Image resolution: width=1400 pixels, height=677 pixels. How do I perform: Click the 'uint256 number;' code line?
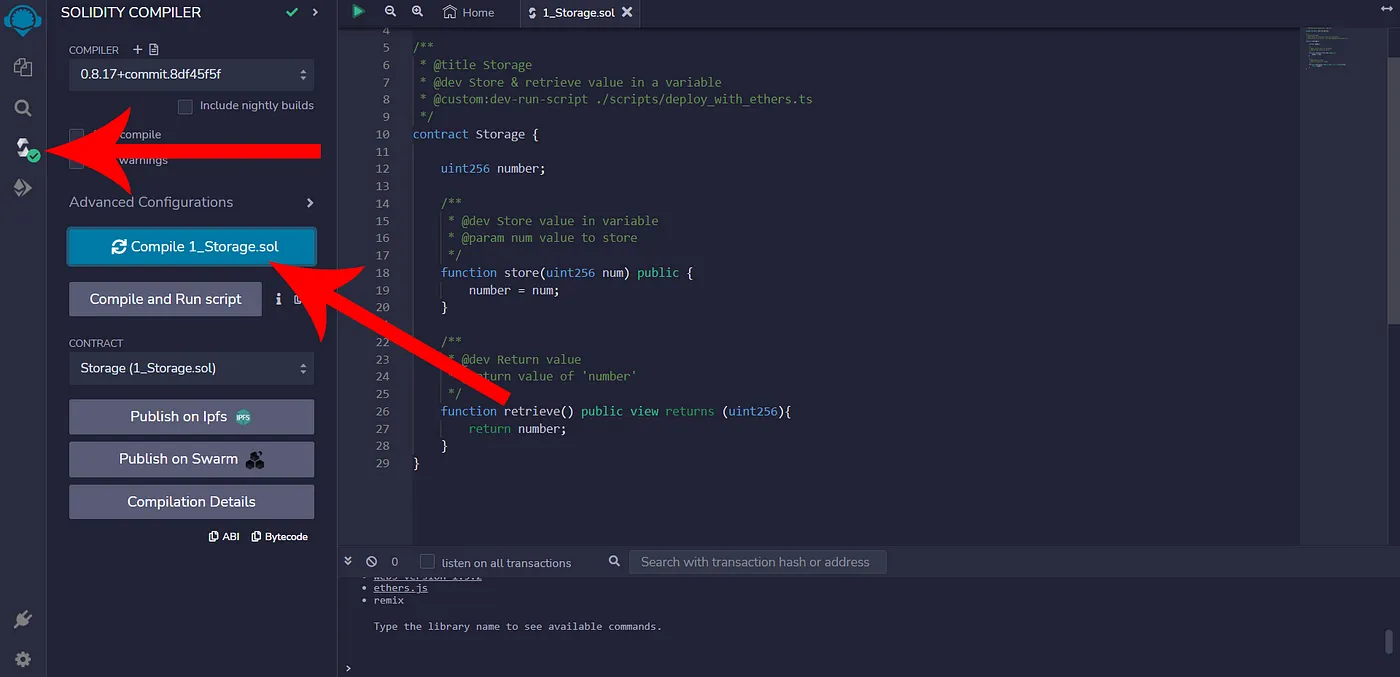pyautogui.click(x=493, y=168)
